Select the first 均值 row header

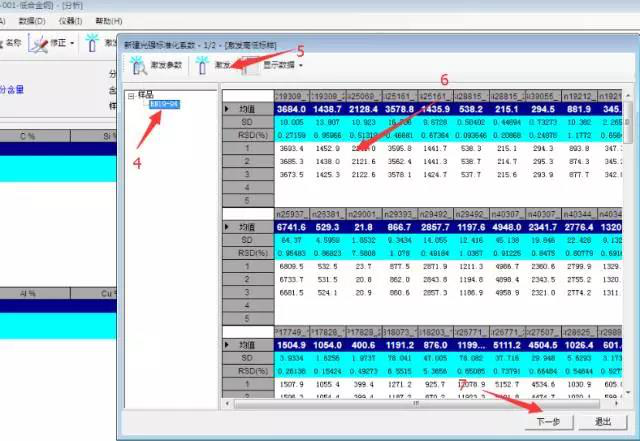[x=247, y=109]
